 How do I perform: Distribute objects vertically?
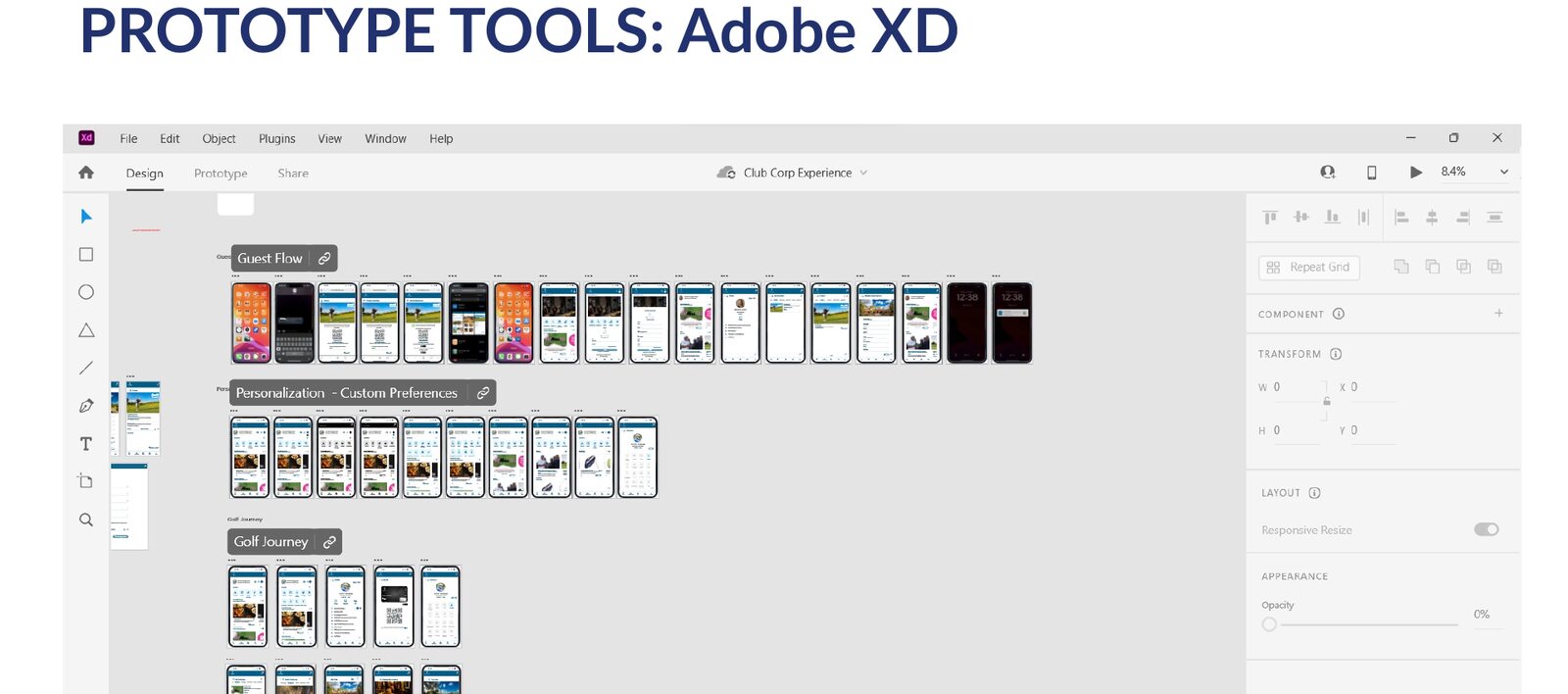[x=1494, y=218]
